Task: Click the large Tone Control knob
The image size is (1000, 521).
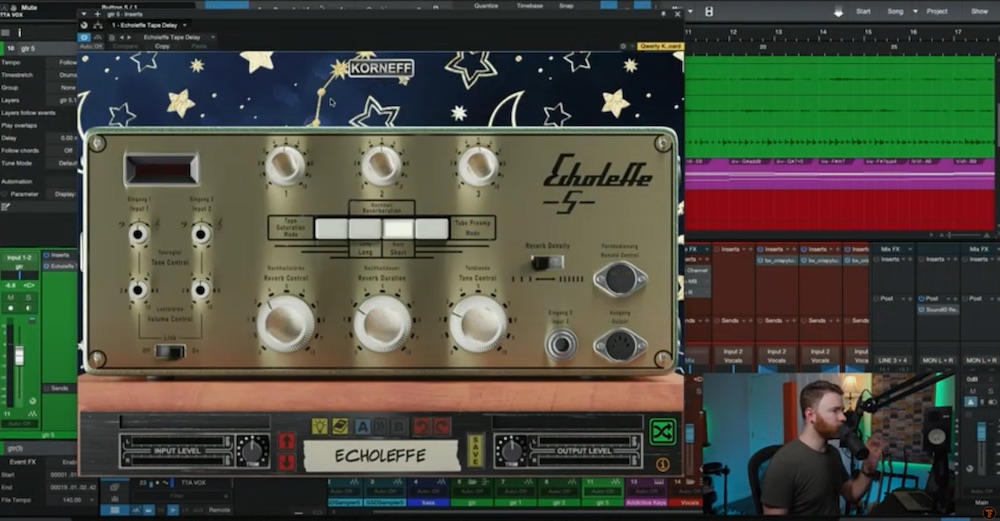Action: (x=478, y=323)
